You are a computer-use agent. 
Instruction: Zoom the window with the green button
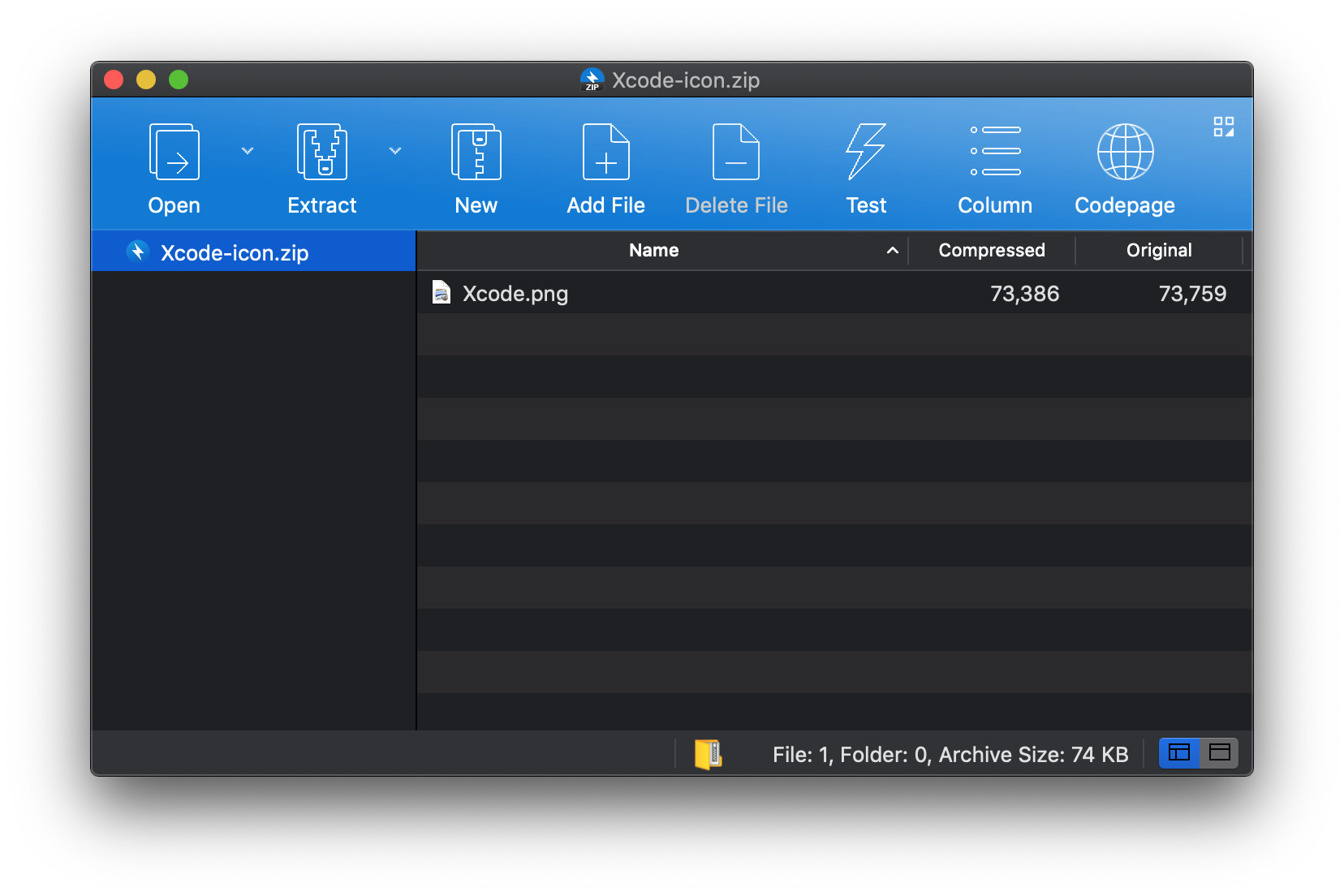click(179, 80)
